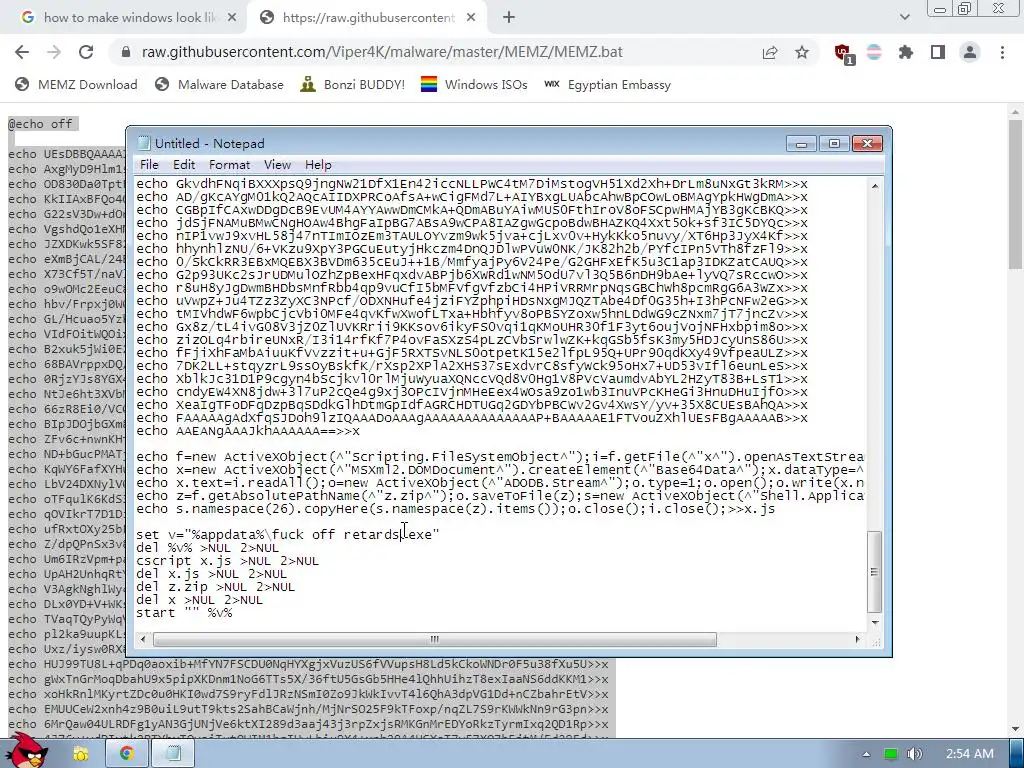This screenshot has width=1024, height=768.
Task: Minimize the Chrome browser window
Action: tap(940, 9)
